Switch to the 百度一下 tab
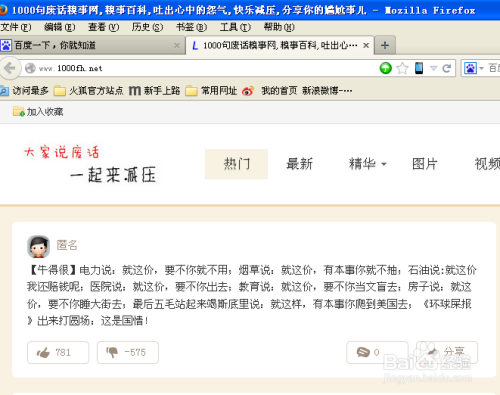 click(91, 45)
